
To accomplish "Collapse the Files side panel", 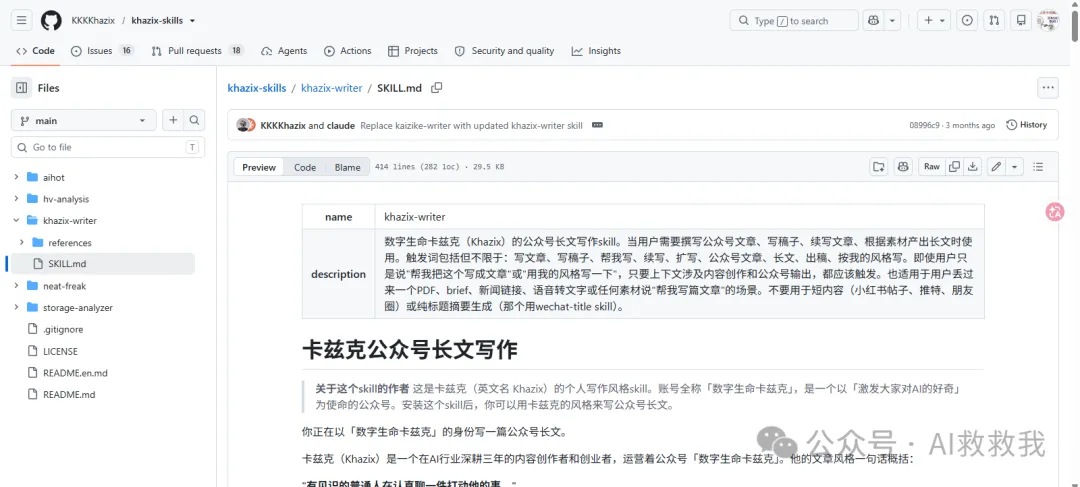I will 21,88.
